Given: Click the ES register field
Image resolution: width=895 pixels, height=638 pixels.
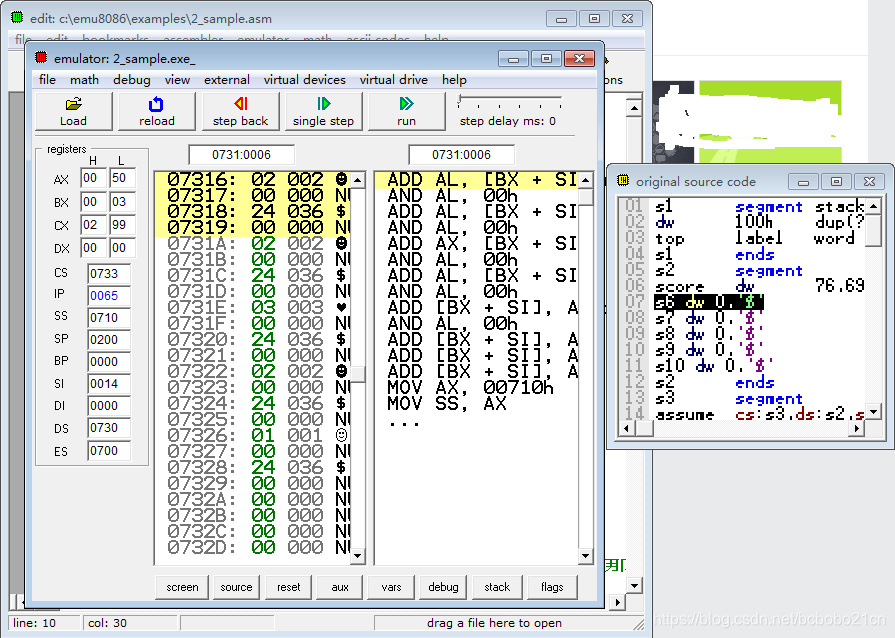Looking at the screenshot, I should coord(108,451).
